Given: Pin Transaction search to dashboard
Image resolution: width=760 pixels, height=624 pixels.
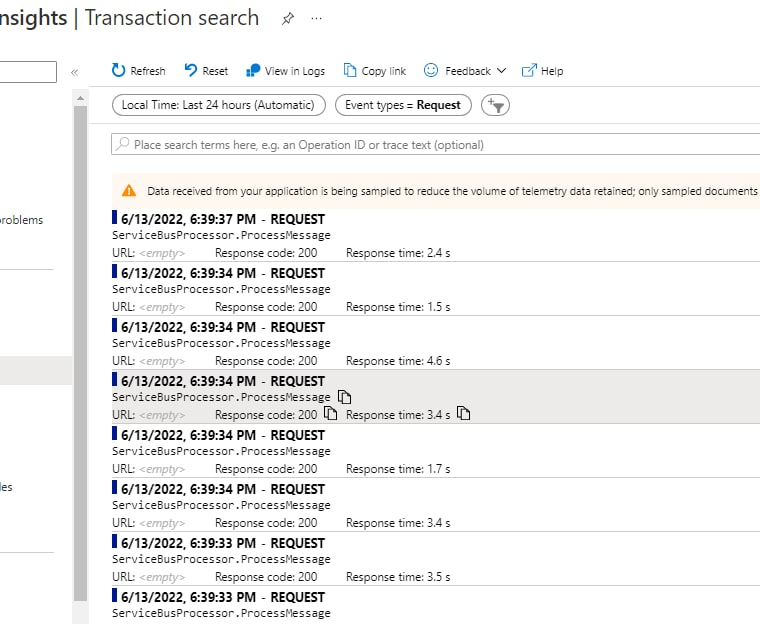Looking at the screenshot, I should pyautogui.click(x=288, y=19).
